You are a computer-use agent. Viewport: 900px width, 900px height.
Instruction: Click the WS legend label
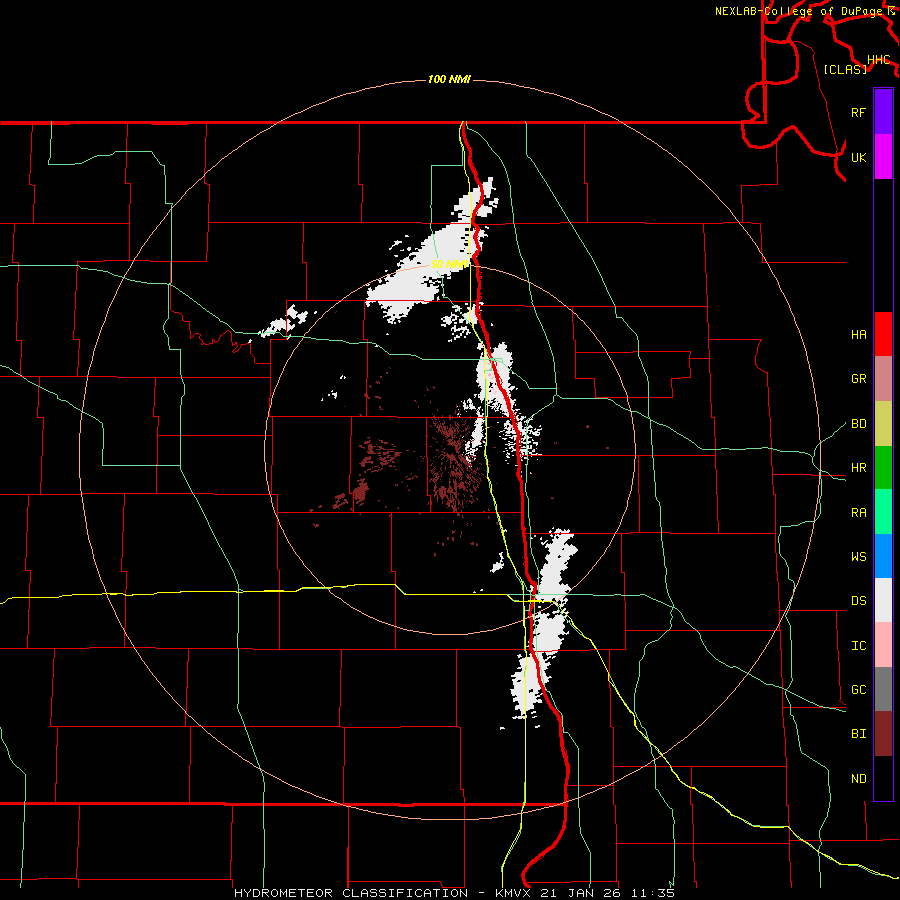858,556
